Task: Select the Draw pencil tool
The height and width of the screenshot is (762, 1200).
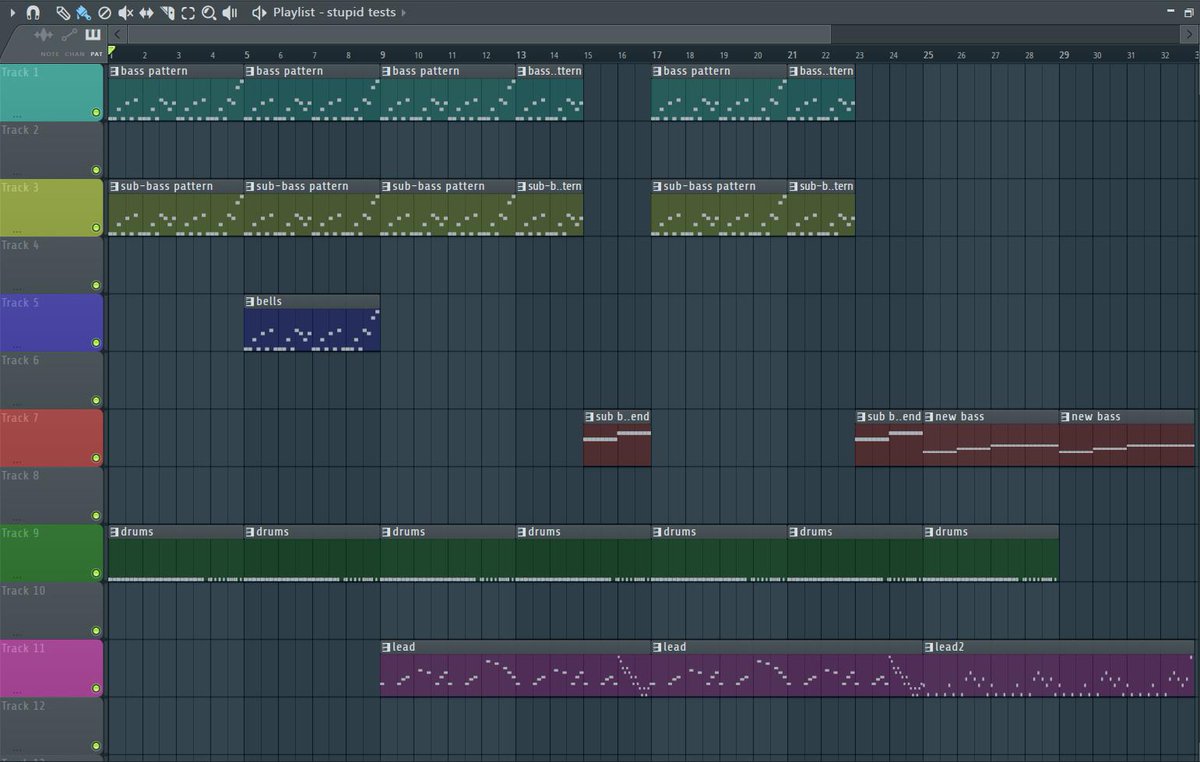Action: tap(62, 13)
